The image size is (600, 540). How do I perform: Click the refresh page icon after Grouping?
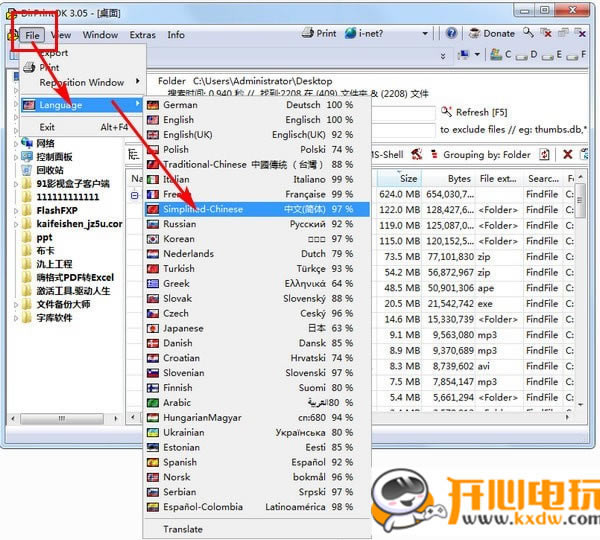click(544, 155)
